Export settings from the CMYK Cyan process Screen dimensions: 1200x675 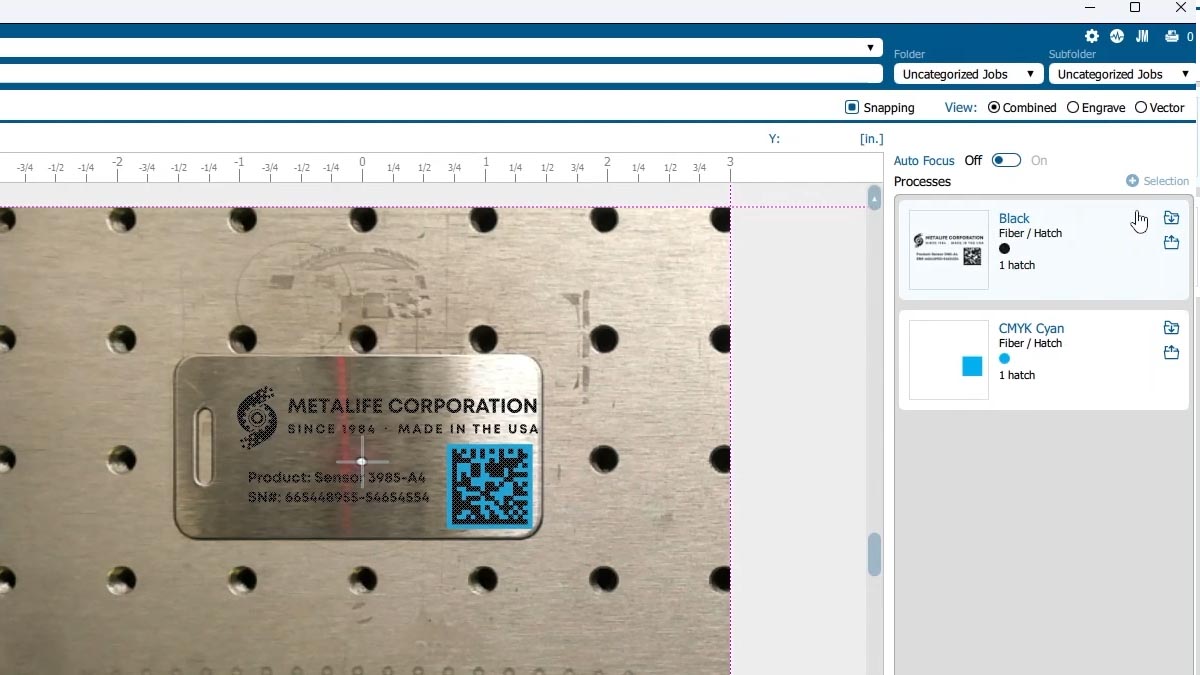(1171, 353)
